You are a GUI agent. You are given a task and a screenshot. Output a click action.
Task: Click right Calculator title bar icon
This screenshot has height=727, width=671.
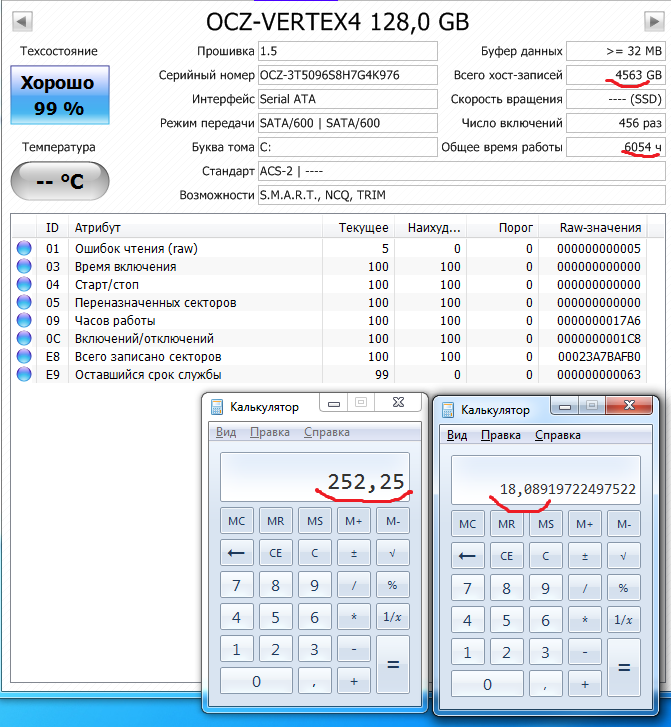447,410
